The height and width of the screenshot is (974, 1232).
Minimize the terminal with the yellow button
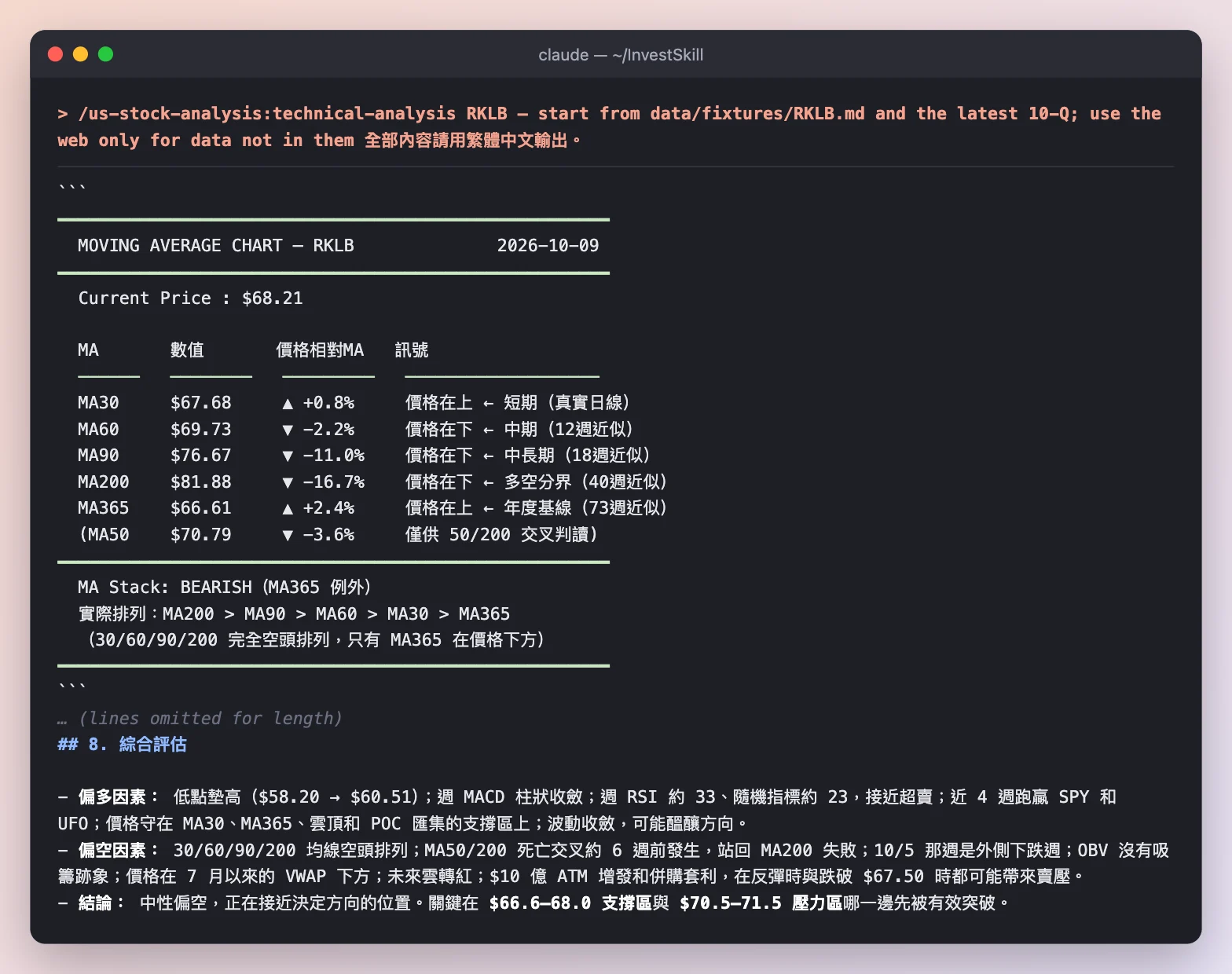pos(80,54)
